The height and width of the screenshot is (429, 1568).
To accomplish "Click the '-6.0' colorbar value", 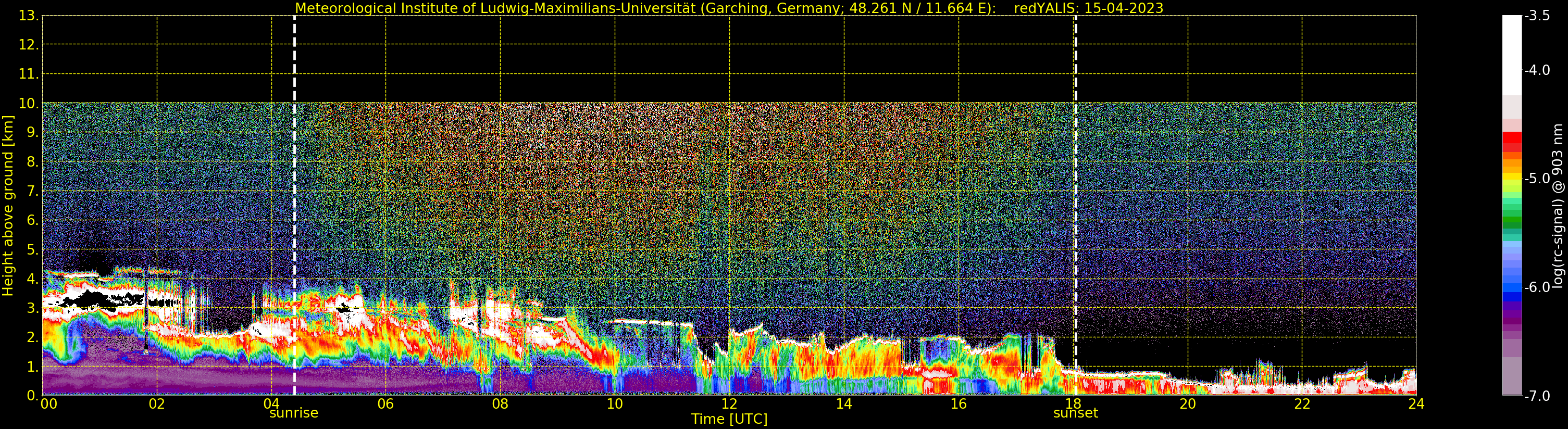I will [1537, 287].
